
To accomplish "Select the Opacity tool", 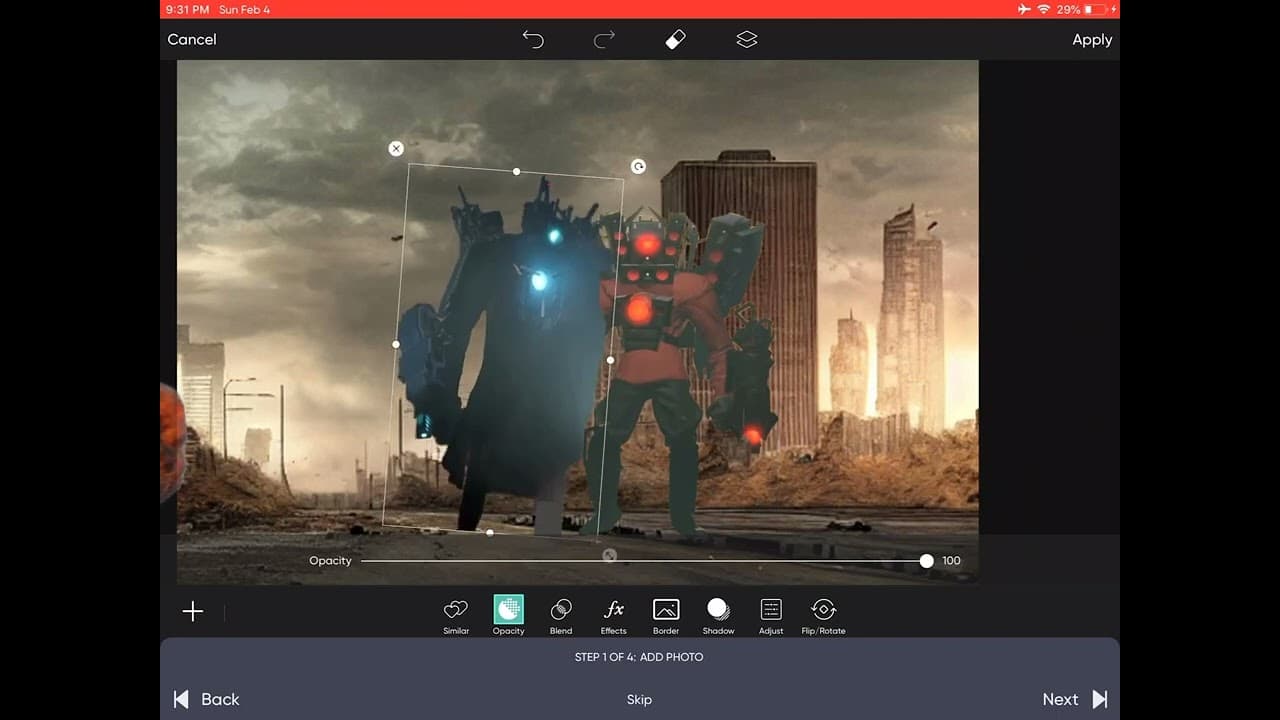I will click(508, 616).
